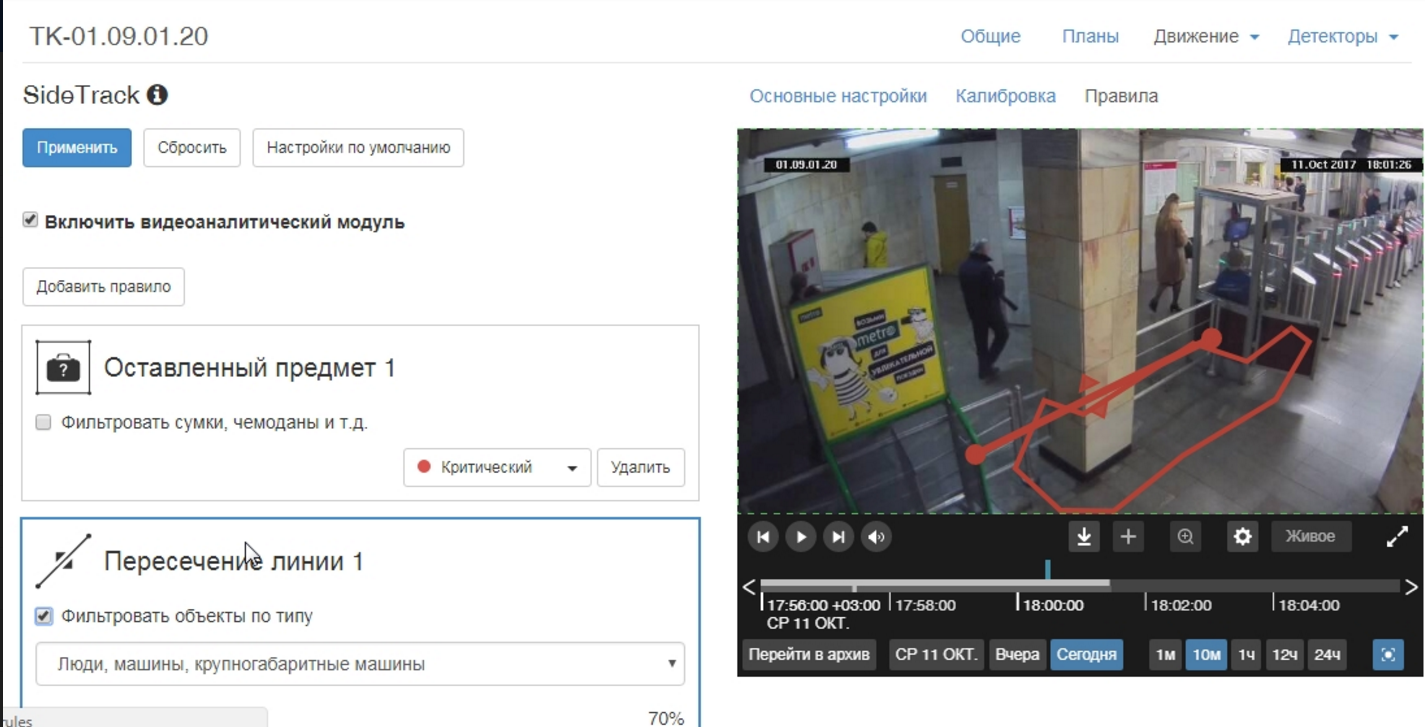Click the СР 11 ОКТ. date button
Viewport: 1425px width, 727px height.
[x=936, y=655]
